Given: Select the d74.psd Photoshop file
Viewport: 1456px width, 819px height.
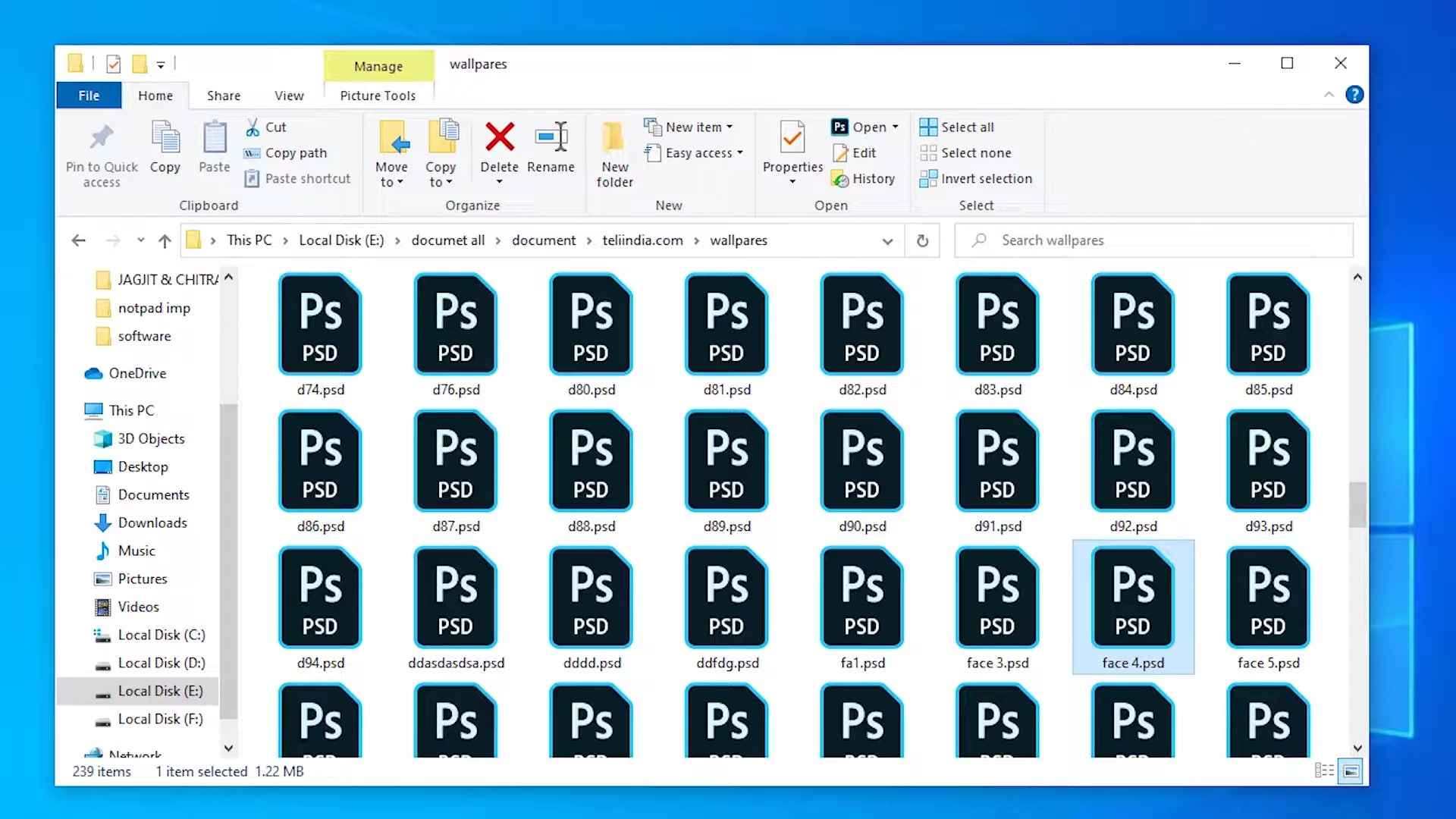Looking at the screenshot, I should [320, 335].
